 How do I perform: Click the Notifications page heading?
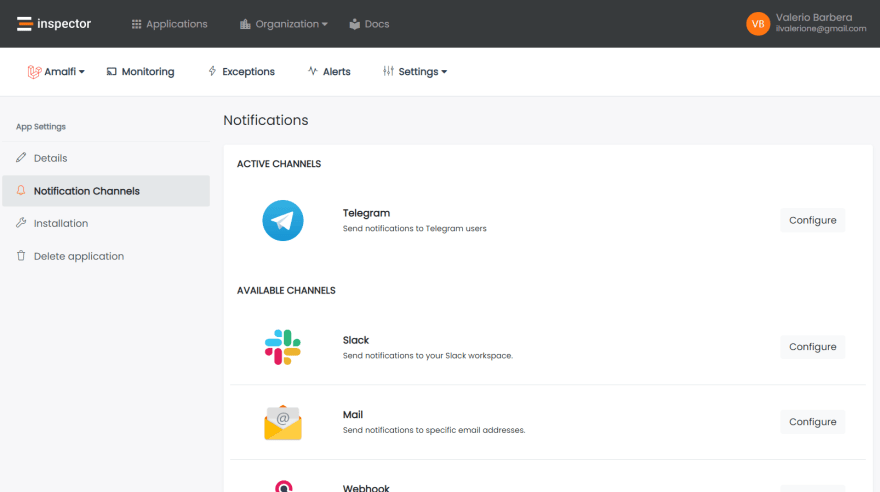(266, 120)
